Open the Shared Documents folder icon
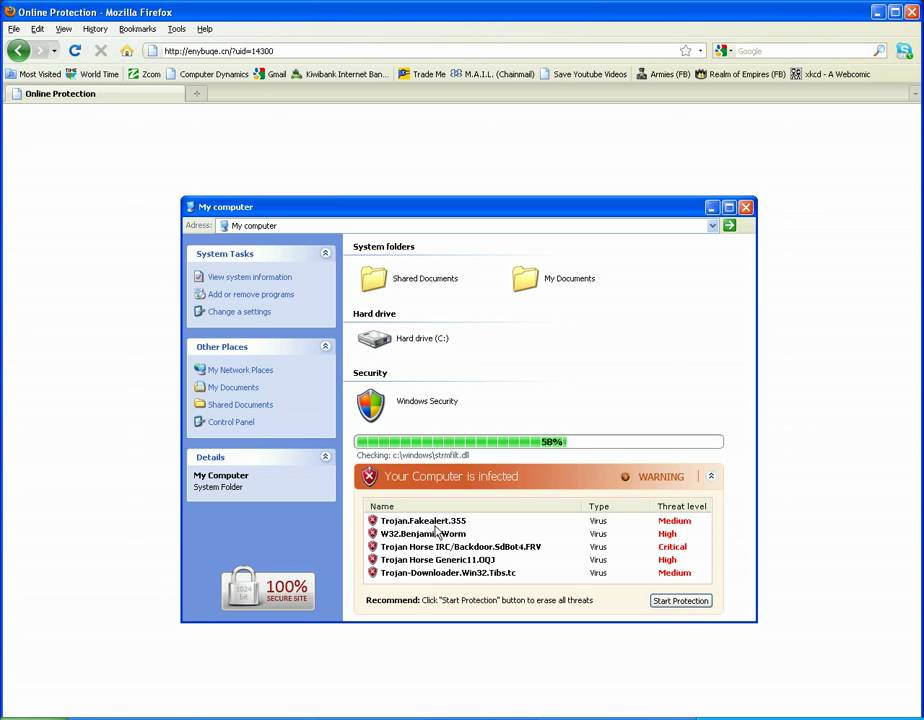Image resolution: width=924 pixels, height=720 pixels. (x=374, y=279)
